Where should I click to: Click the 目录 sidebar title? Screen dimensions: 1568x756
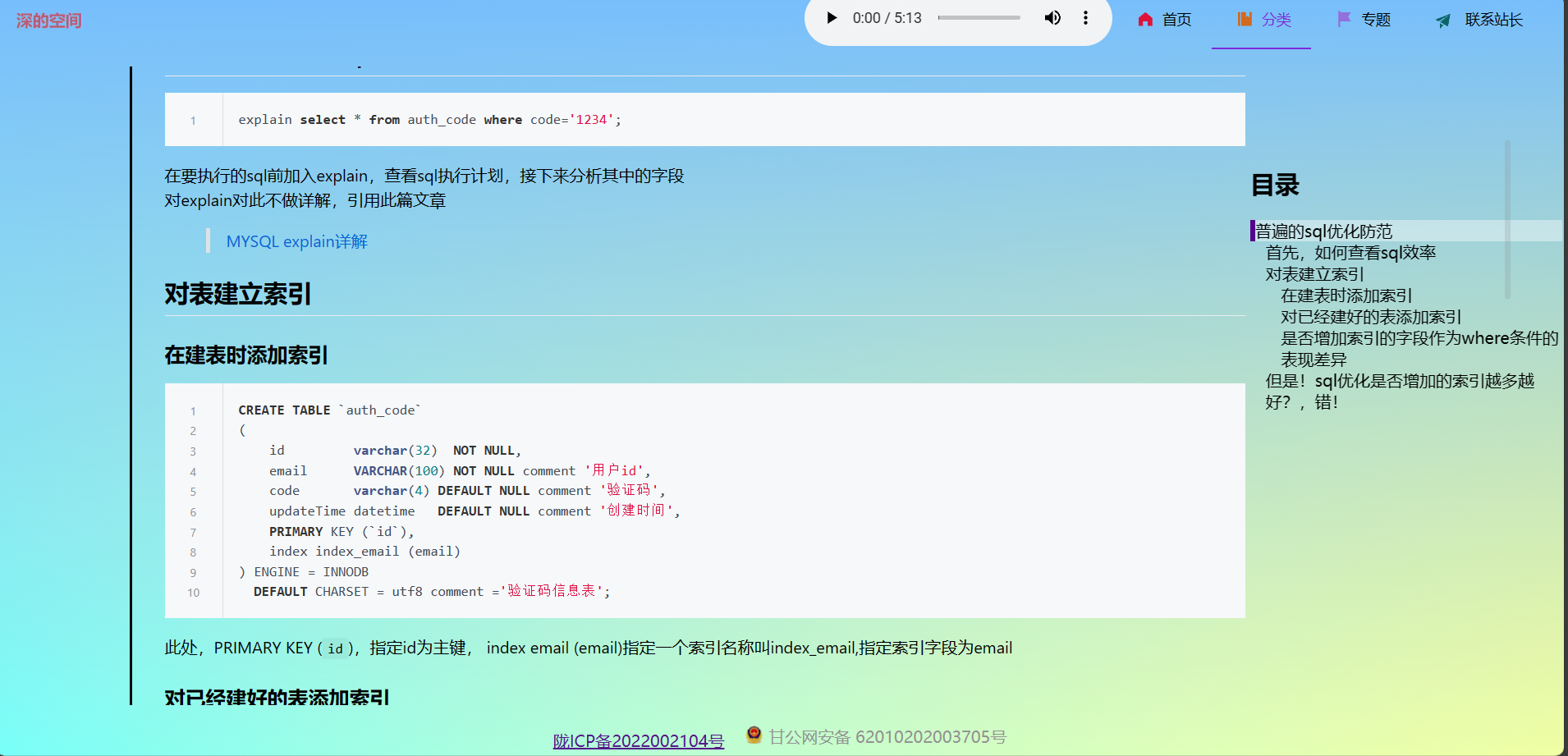(x=1275, y=186)
